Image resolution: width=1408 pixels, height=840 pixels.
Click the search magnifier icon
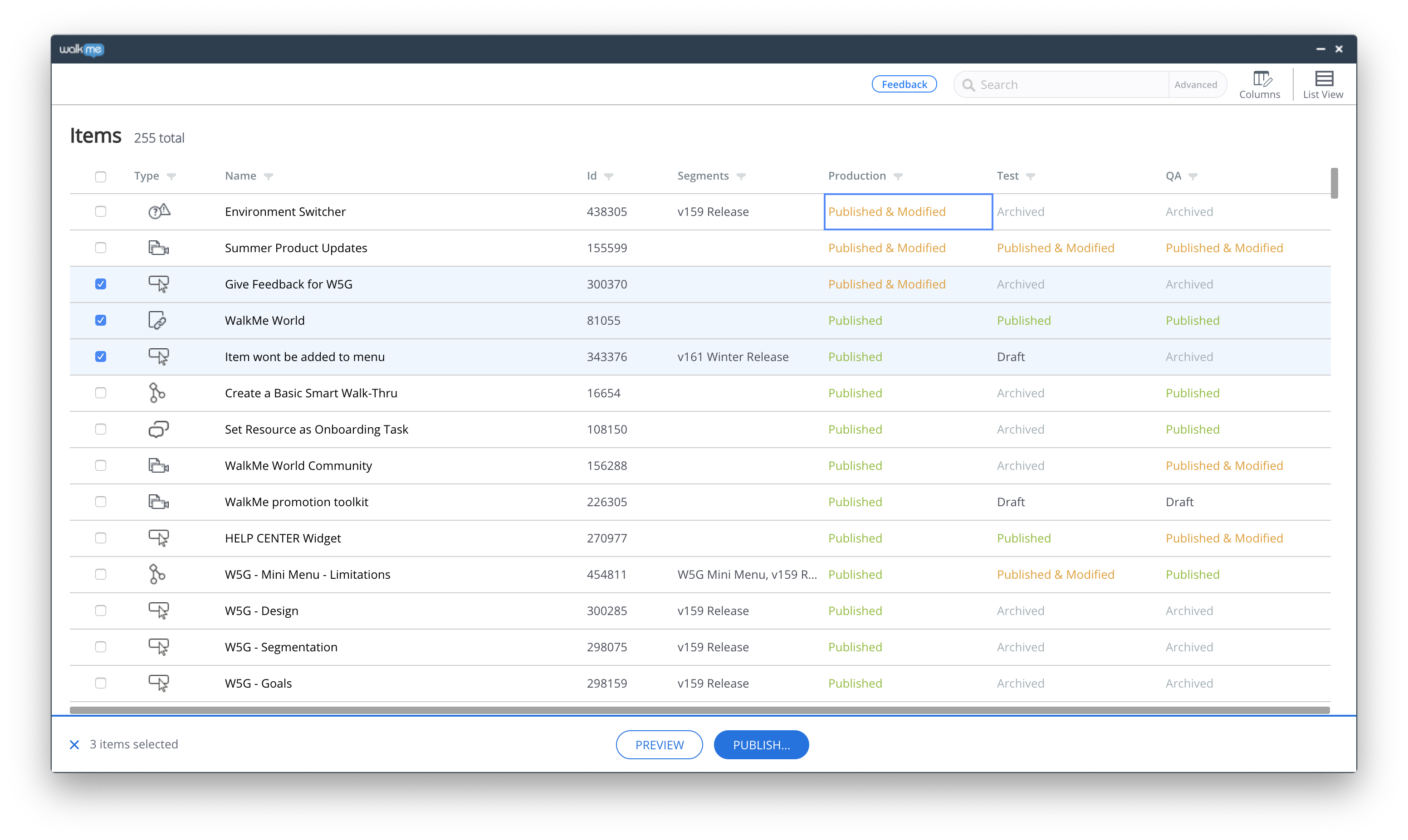pos(968,85)
